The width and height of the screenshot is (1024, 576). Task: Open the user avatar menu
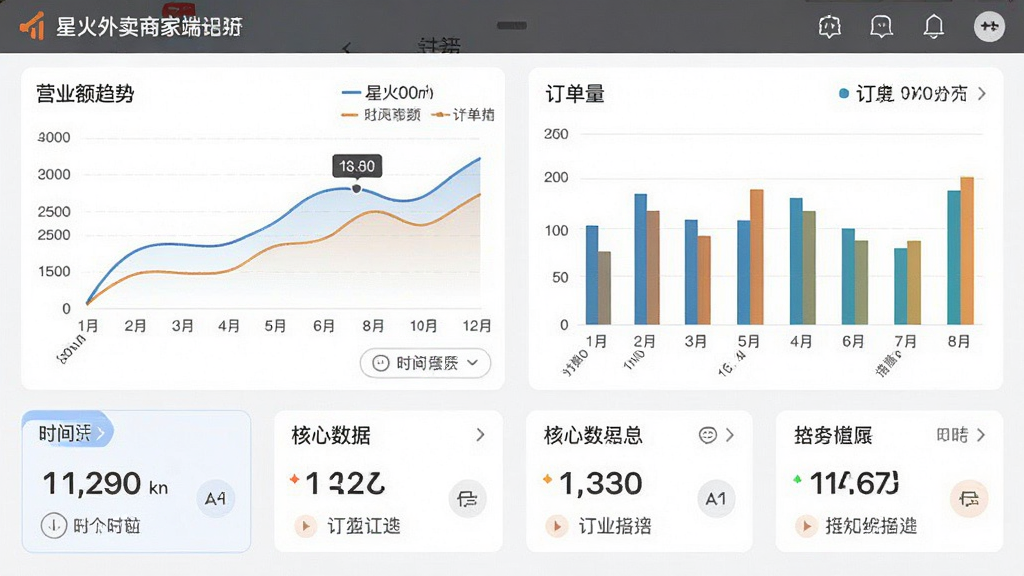[989, 26]
